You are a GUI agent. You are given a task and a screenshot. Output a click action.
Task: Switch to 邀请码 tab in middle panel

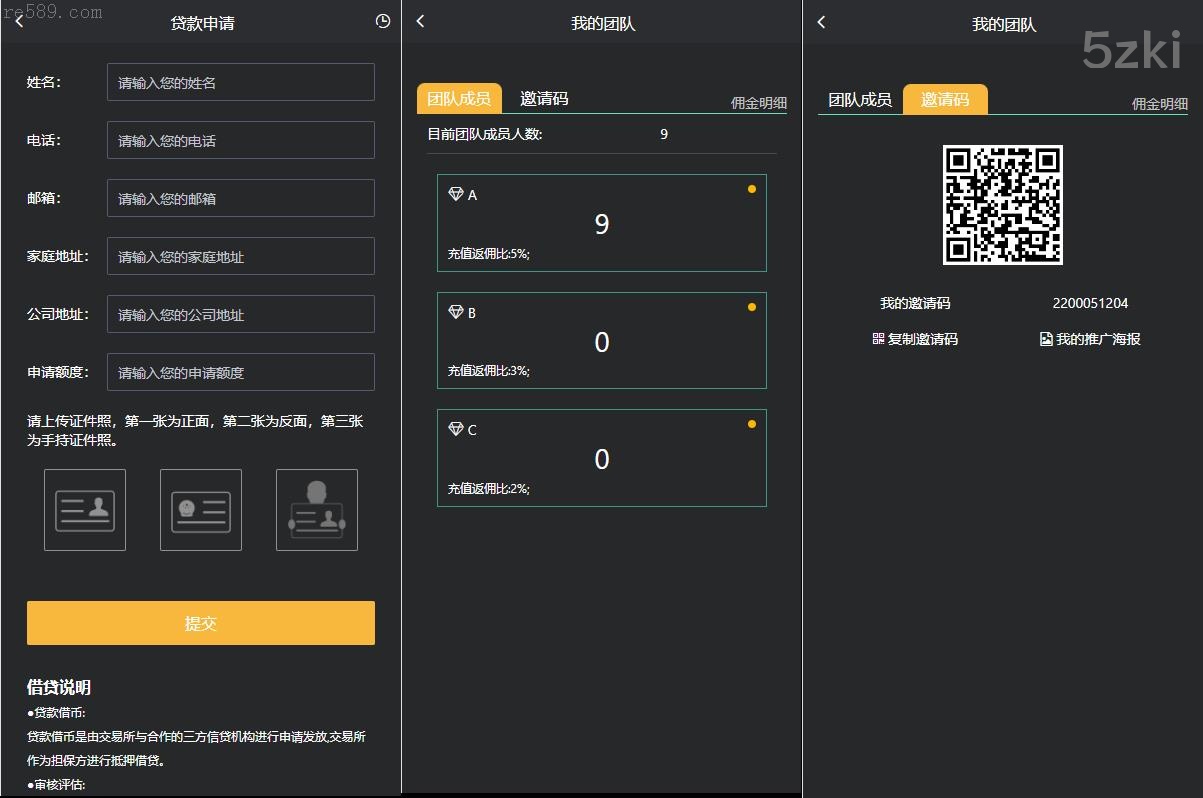(544, 99)
